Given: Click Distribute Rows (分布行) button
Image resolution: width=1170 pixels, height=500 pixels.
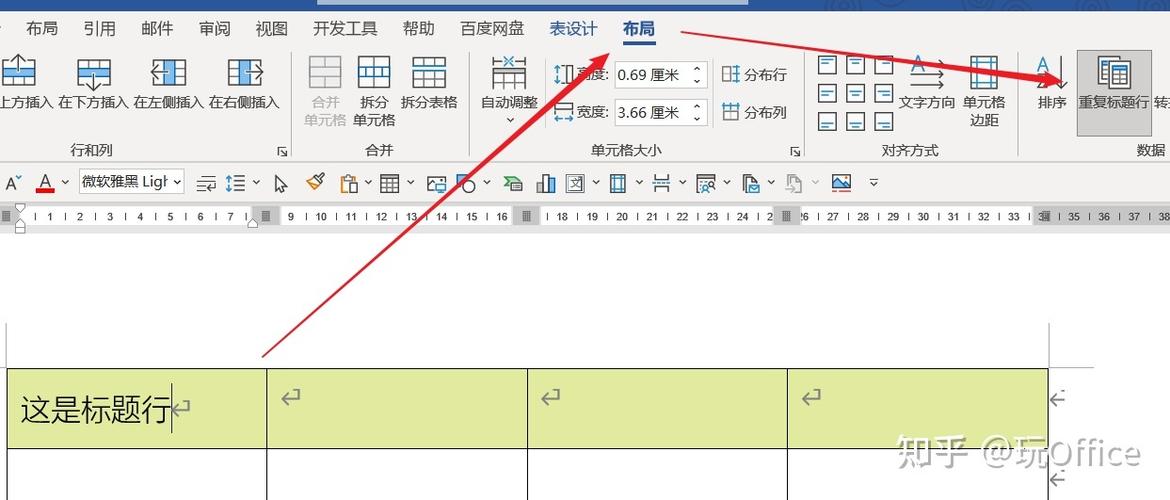Looking at the screenshot, I should pyautogui.click(x=754, y=74).
